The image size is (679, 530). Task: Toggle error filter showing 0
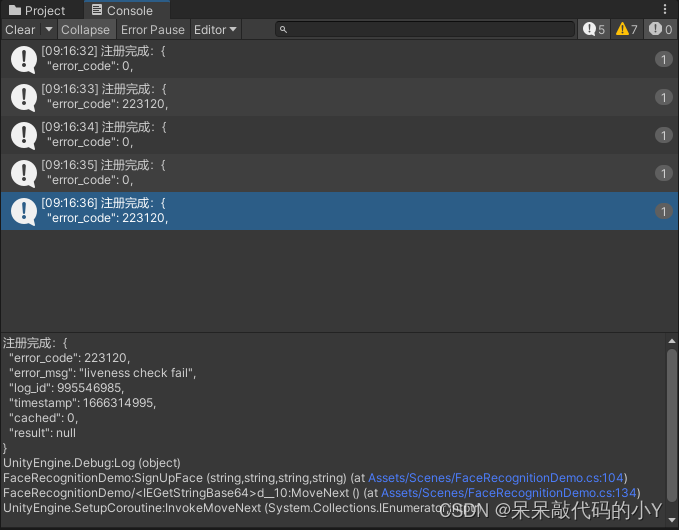pos(659,30)
